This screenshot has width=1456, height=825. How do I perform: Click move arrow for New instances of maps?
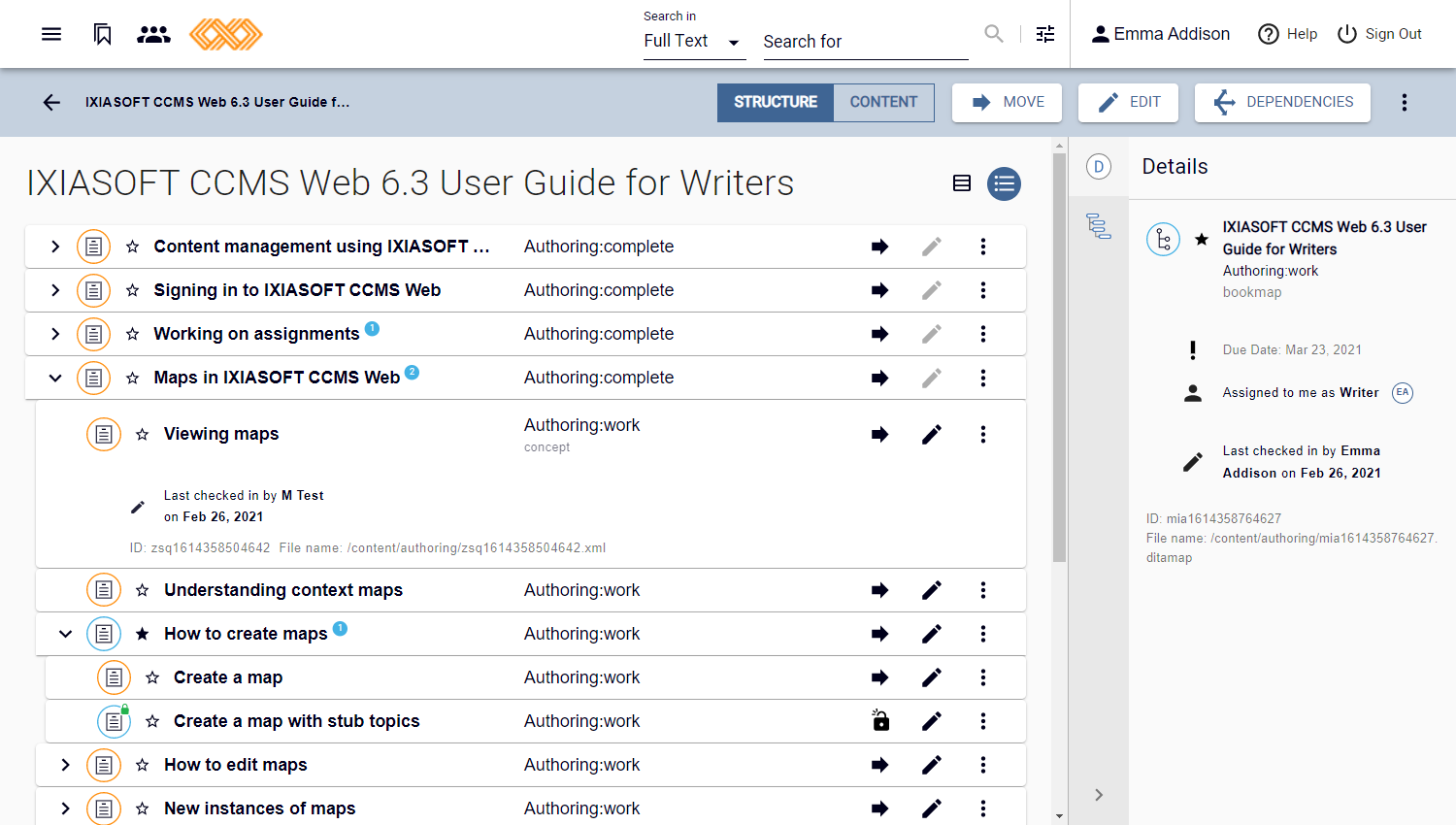[x=880, y=808]
